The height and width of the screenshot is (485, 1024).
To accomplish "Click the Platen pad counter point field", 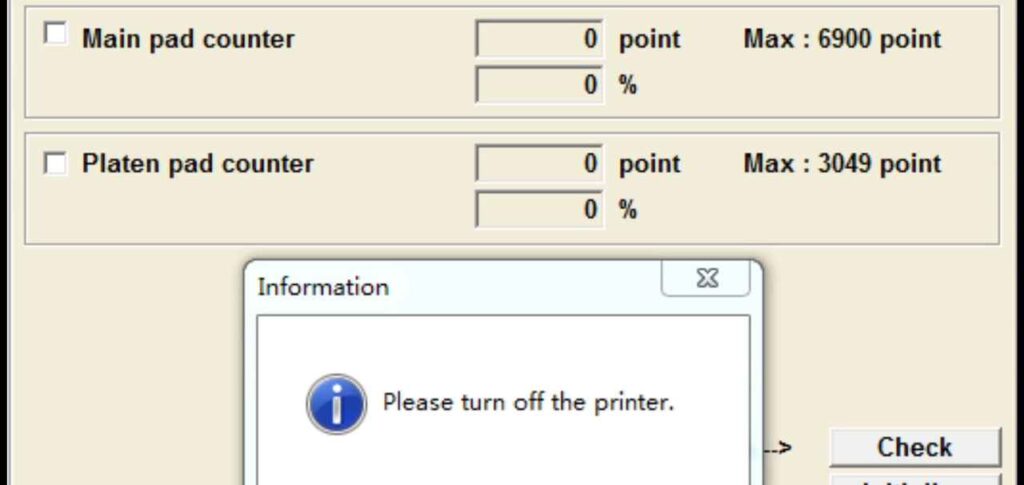I will [x=540, y=164].
